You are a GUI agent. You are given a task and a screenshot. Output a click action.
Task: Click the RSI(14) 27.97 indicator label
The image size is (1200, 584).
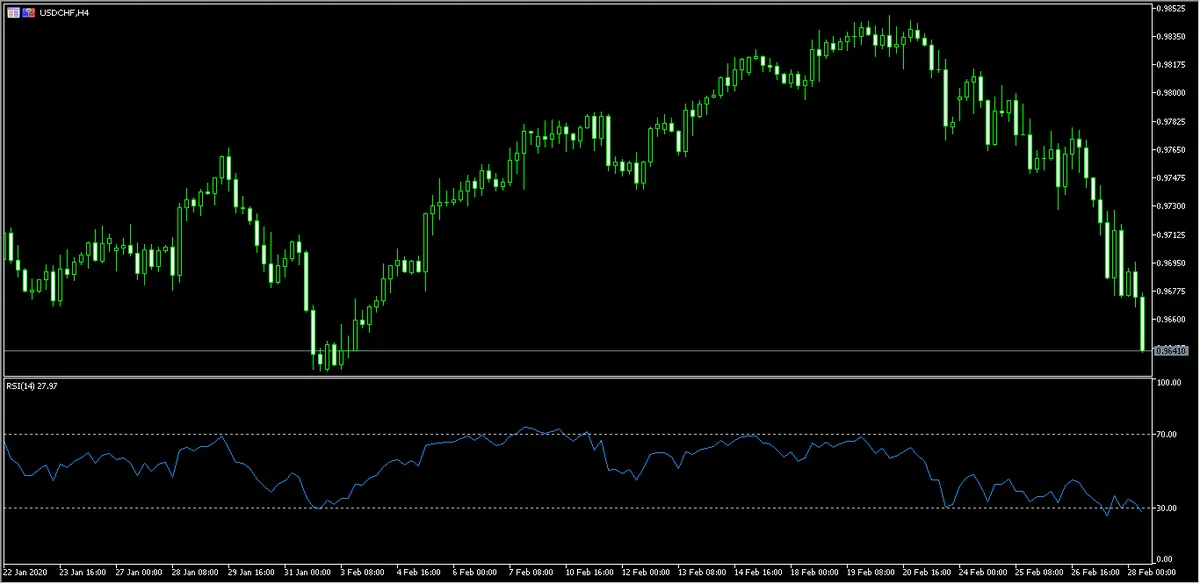pyautogui.click(x=31, y=385)
